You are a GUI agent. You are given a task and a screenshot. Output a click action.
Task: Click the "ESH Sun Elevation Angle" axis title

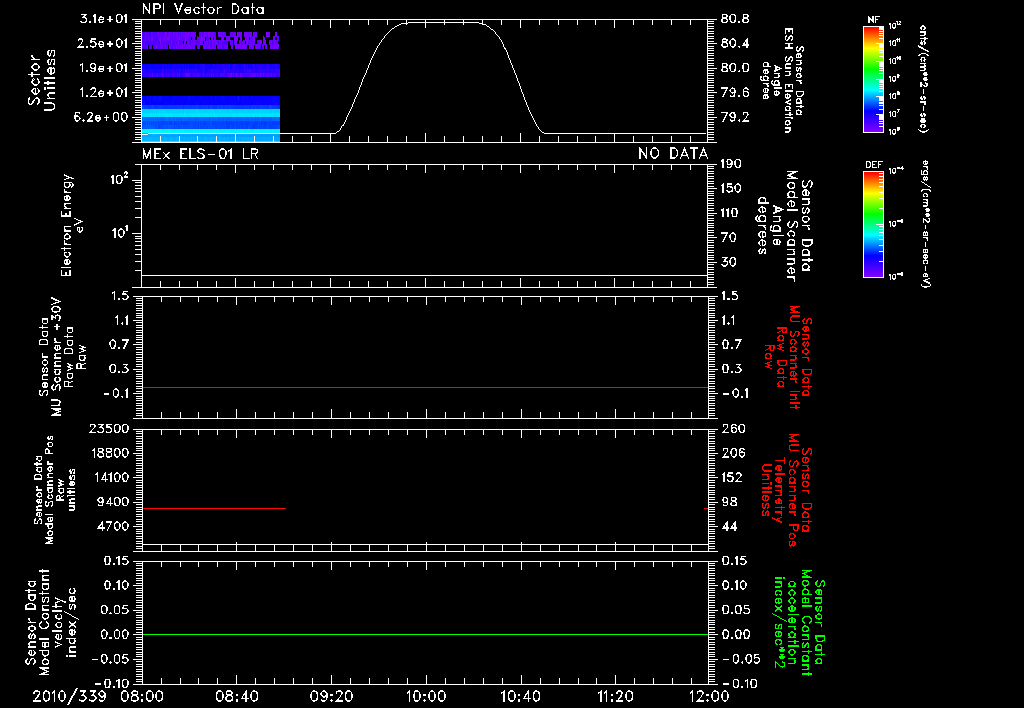[782, 81]
